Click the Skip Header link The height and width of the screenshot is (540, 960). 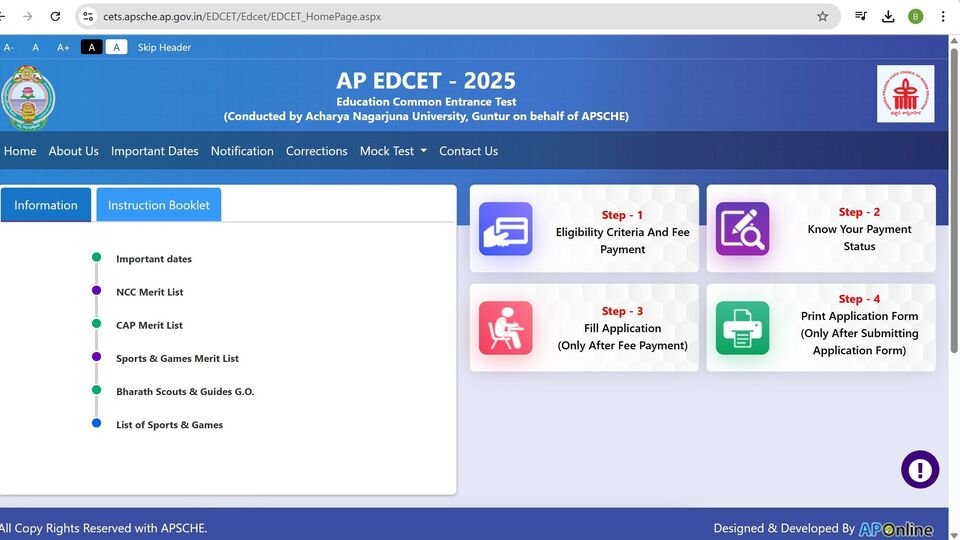pos(164,47)
